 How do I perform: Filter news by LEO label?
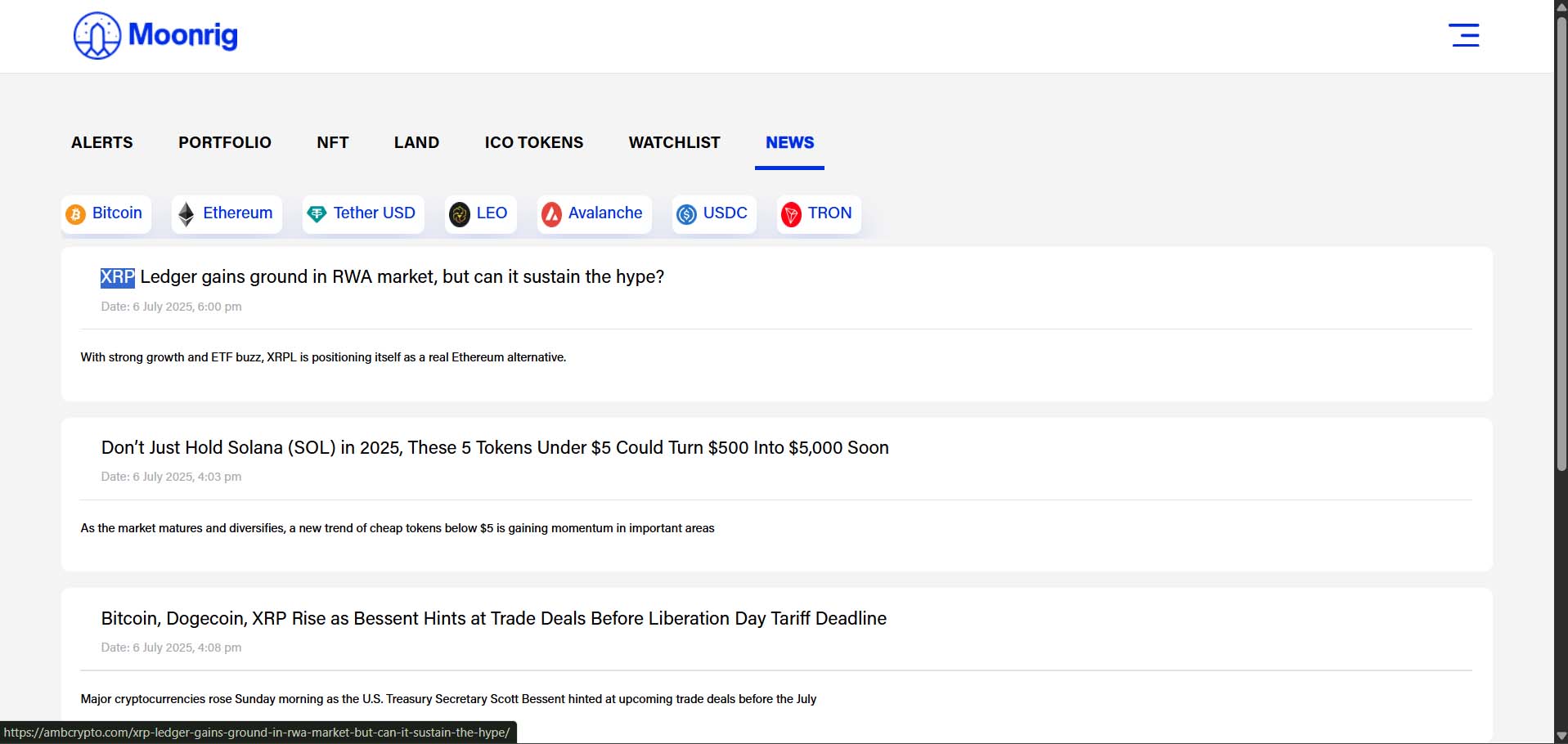click(492, 213)
